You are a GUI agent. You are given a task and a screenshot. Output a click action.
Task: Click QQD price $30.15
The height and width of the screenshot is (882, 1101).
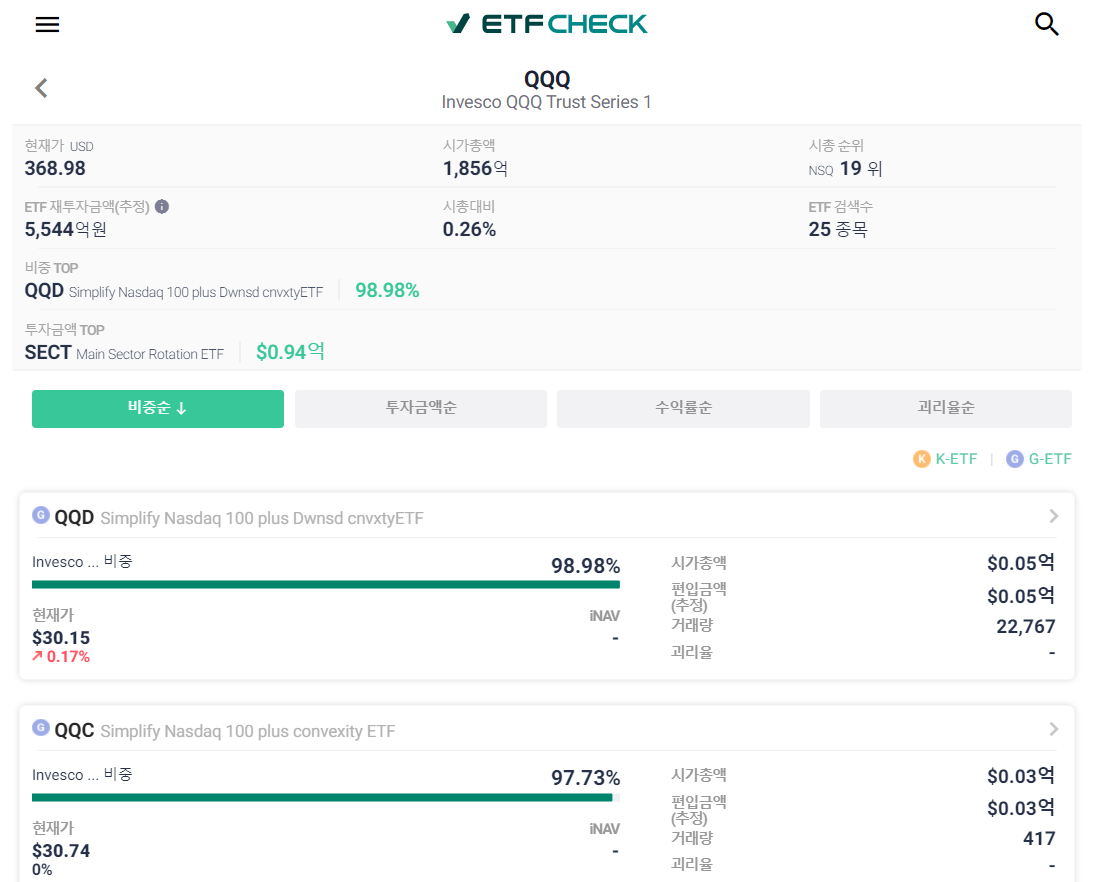[61, 638]
